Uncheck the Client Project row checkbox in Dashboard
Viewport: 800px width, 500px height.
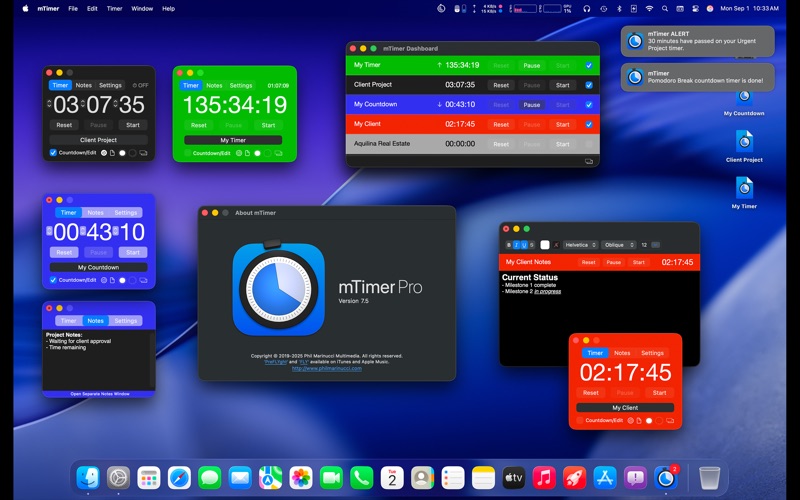pos(589,85)
